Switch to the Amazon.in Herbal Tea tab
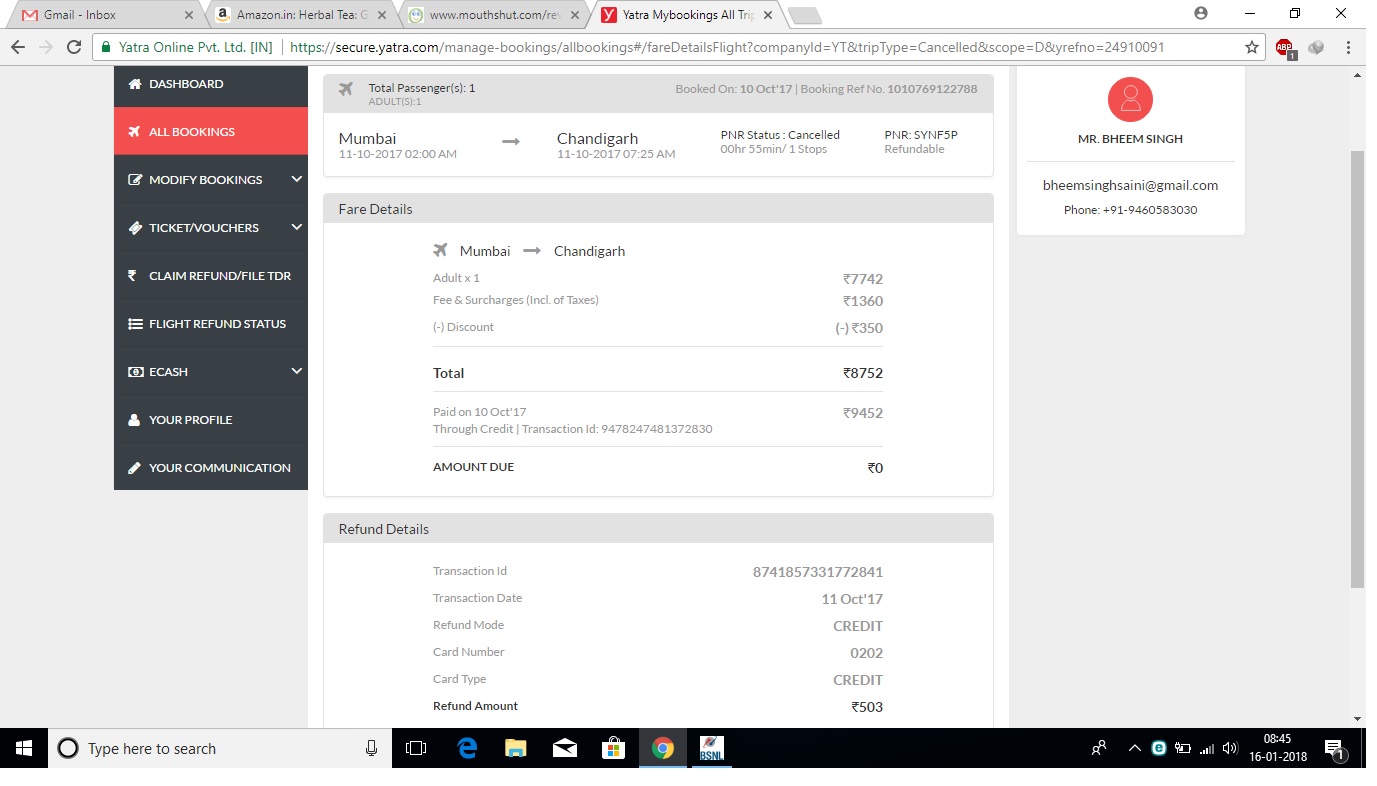The width and height of the screenshot is (1377, 786). (x=295, y=15)
